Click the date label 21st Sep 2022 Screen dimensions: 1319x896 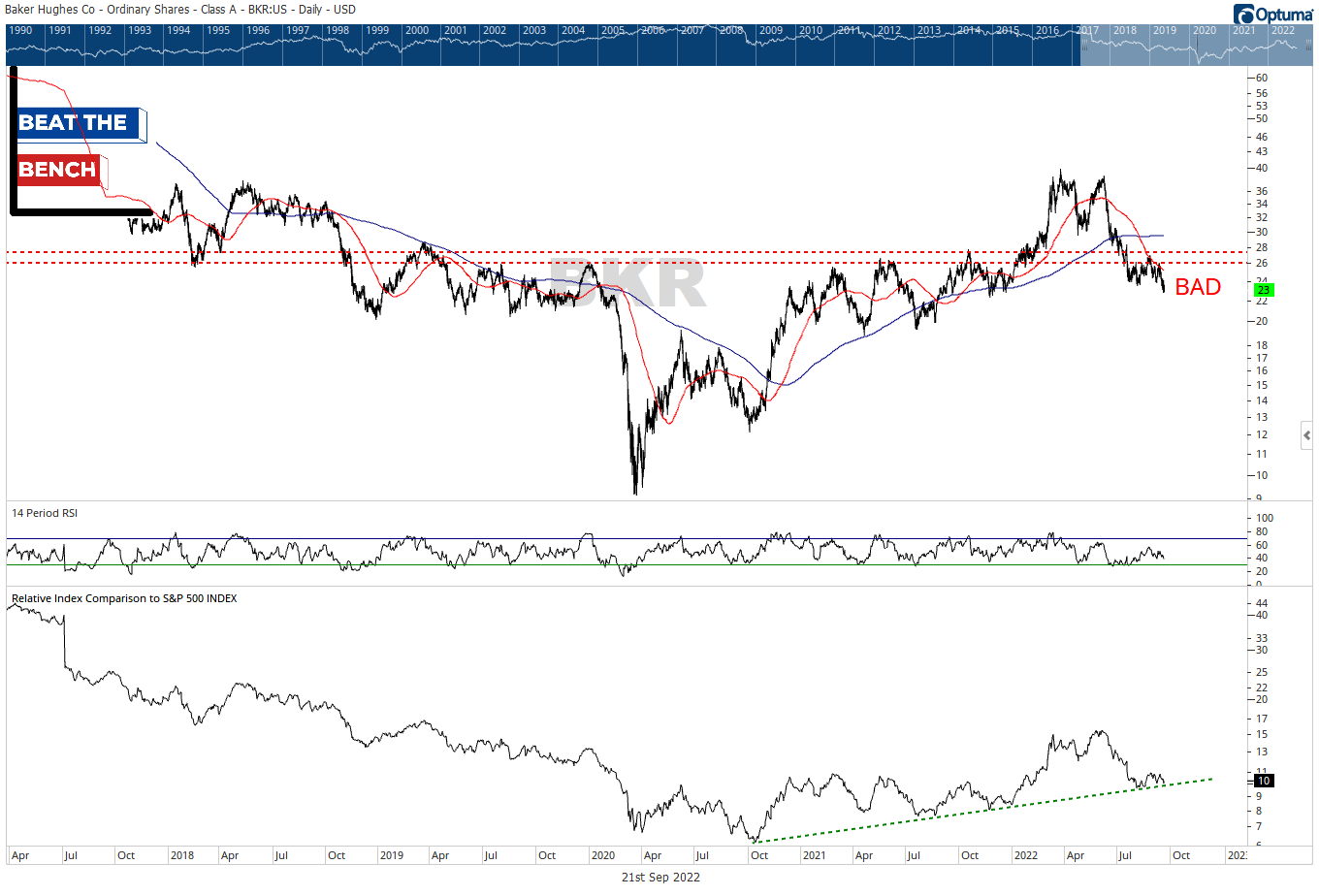click(660, 877)
